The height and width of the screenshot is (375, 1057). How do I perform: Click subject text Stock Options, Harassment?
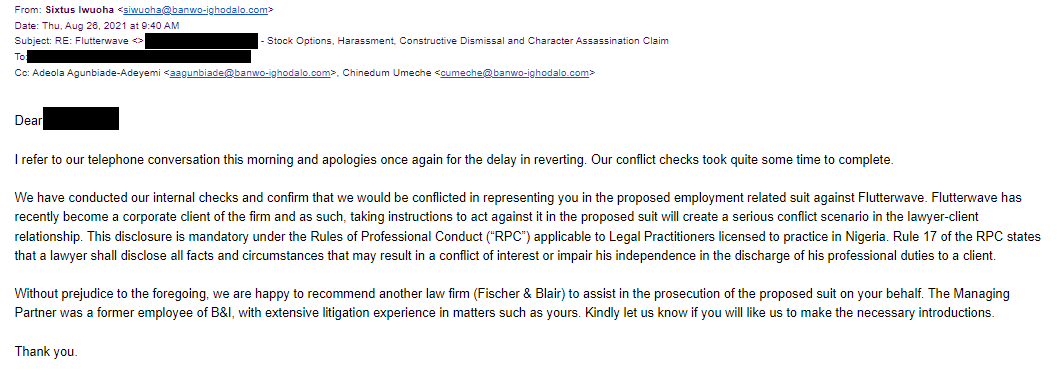[x=331, y=41]
